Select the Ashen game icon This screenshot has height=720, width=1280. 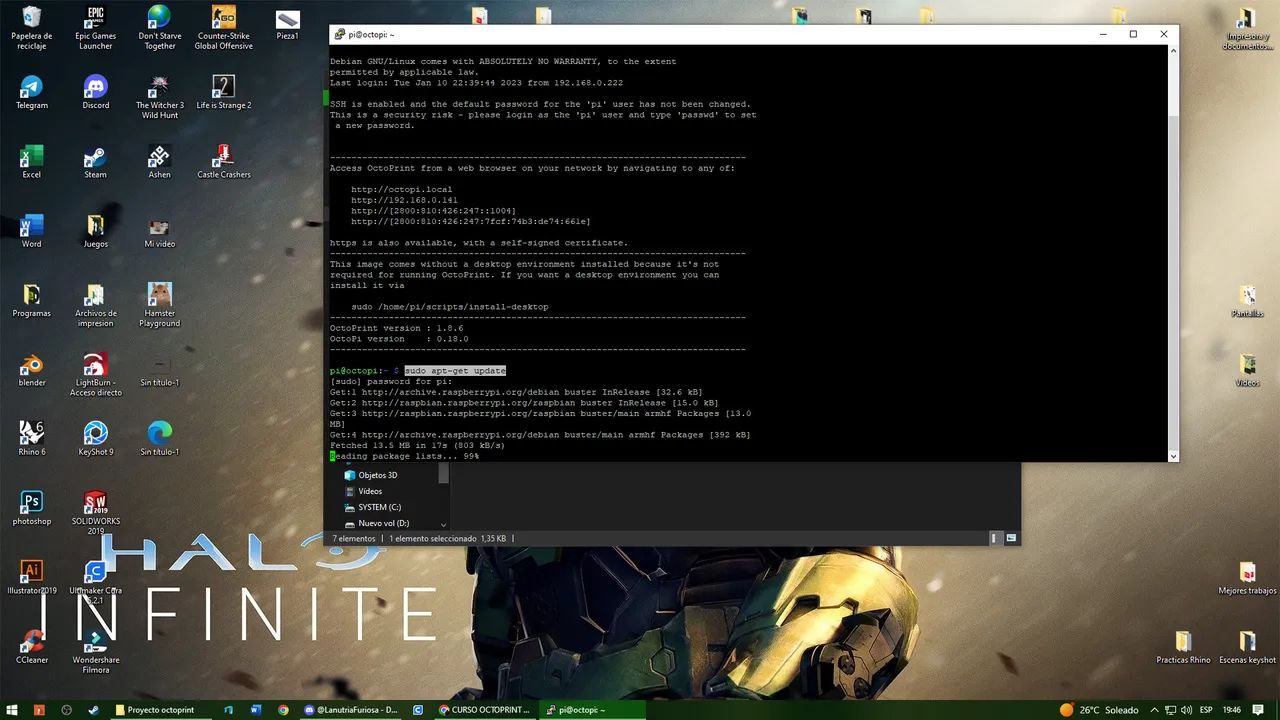[159, 162]
